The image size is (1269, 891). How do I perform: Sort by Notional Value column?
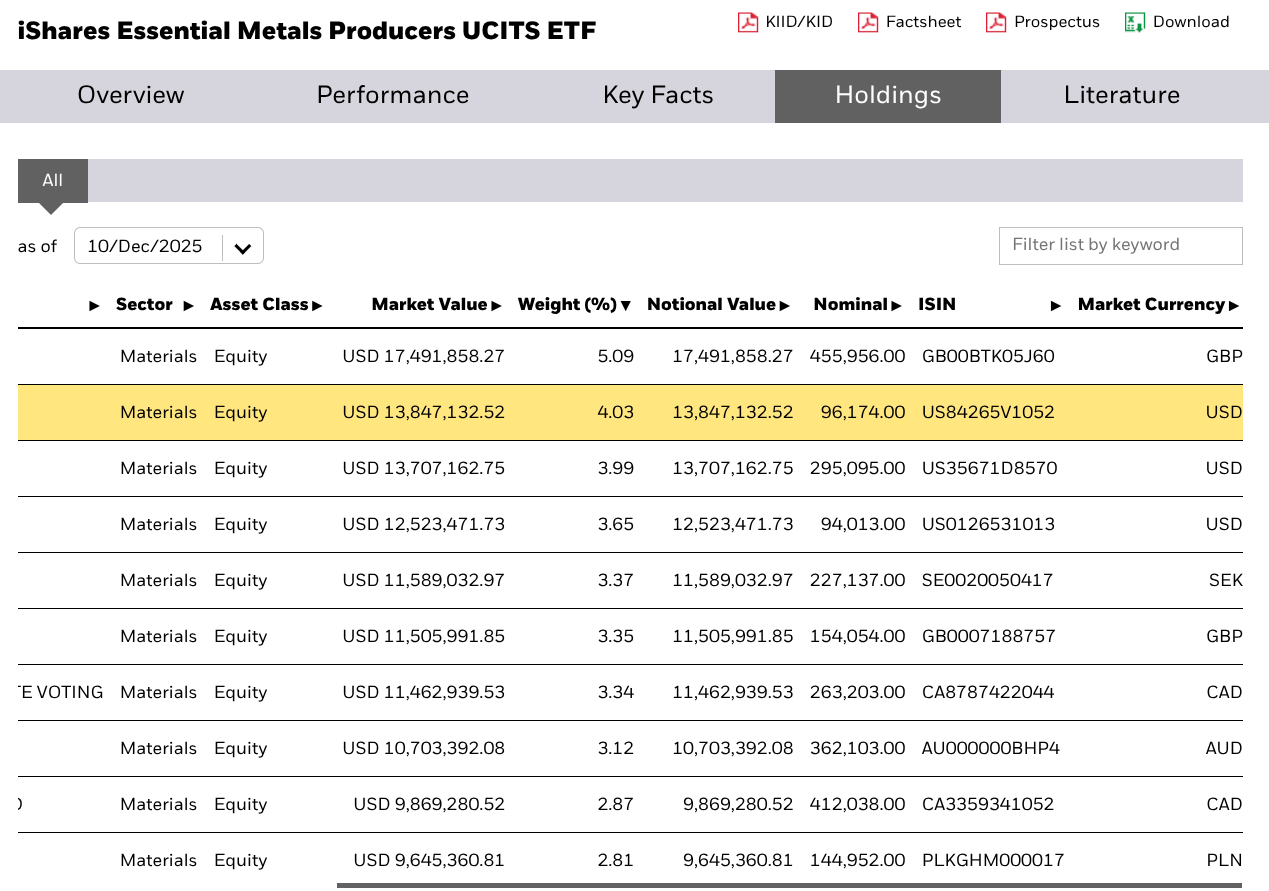719,305
